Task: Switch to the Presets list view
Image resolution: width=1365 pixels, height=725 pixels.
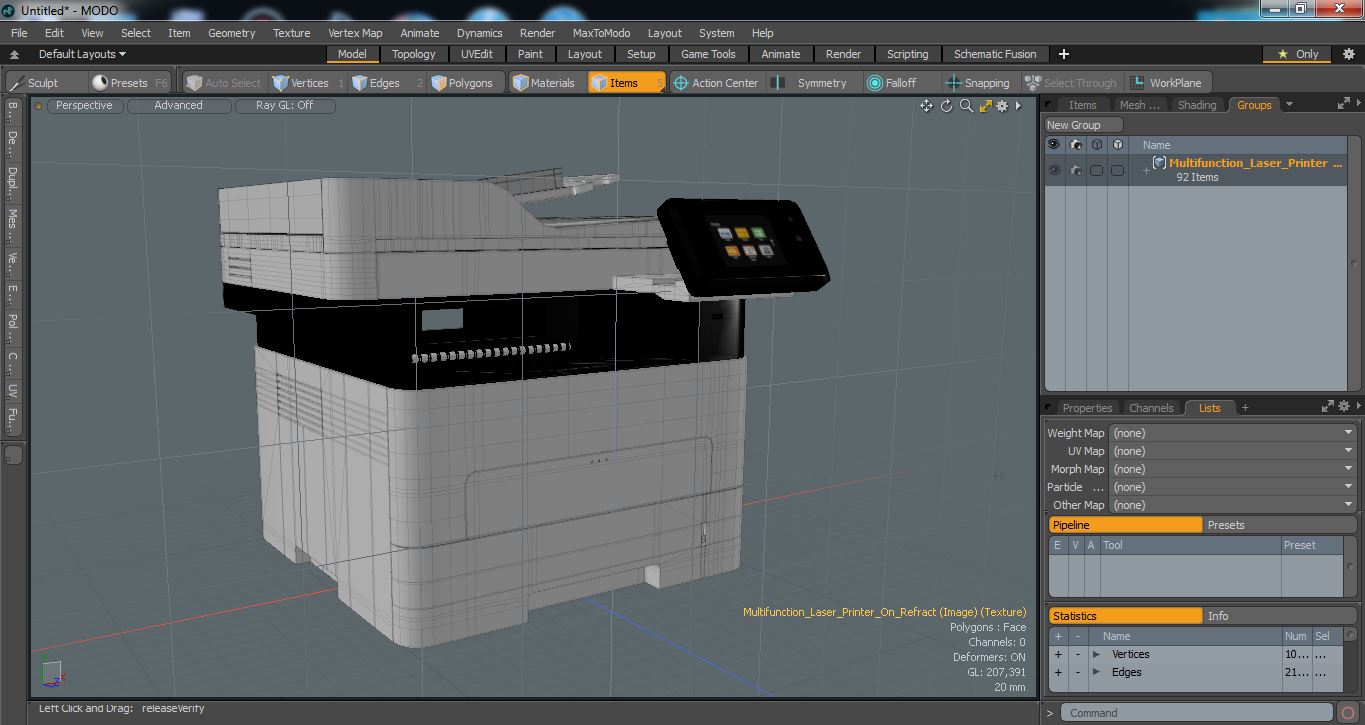Action: tap(1280, 525)
